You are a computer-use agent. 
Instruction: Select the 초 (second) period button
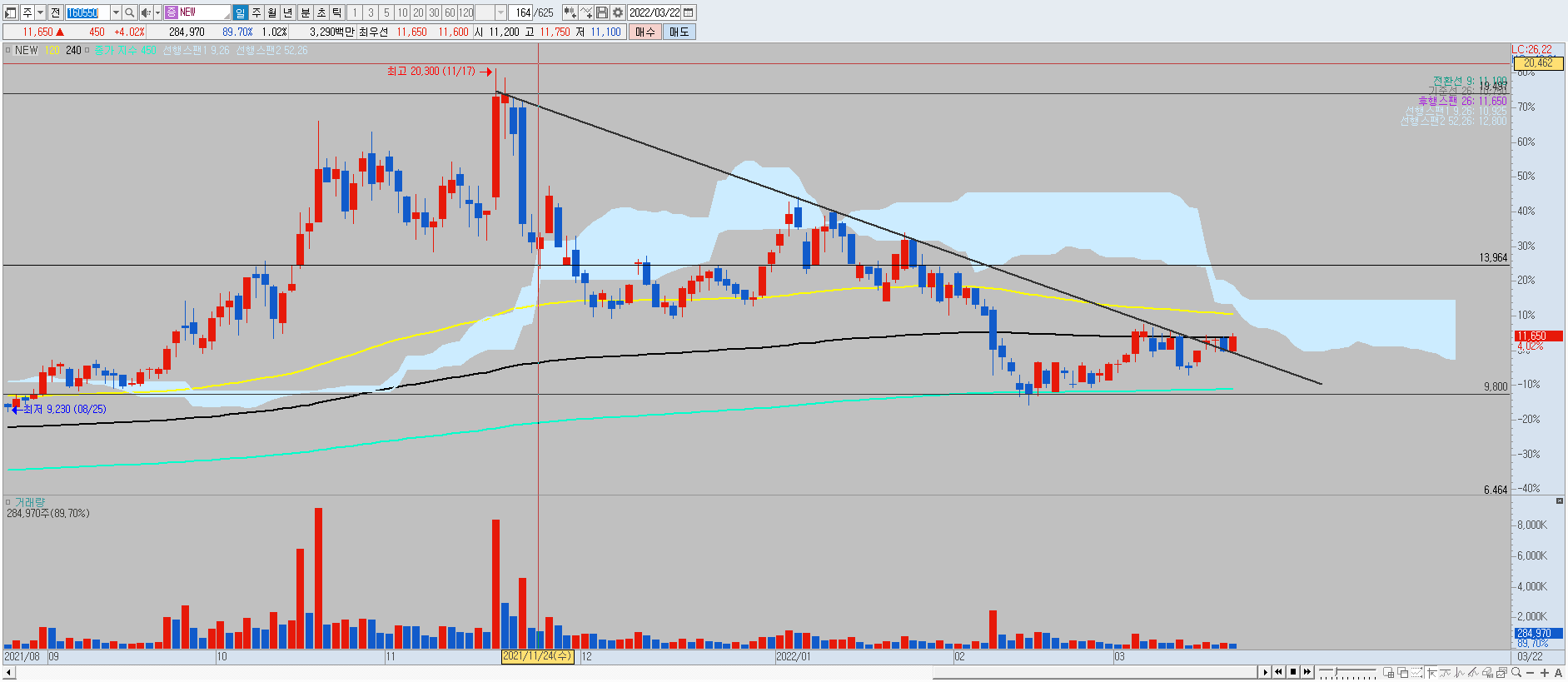[321, 12]
